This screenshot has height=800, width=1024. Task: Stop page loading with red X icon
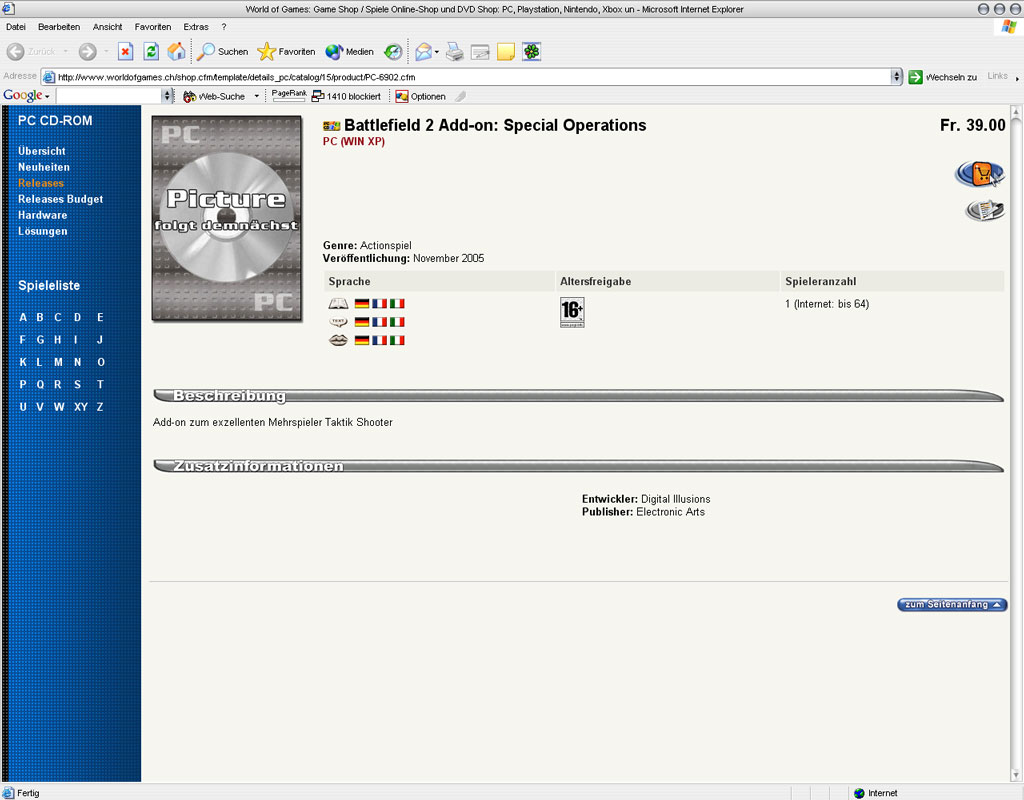click(125, 52)
